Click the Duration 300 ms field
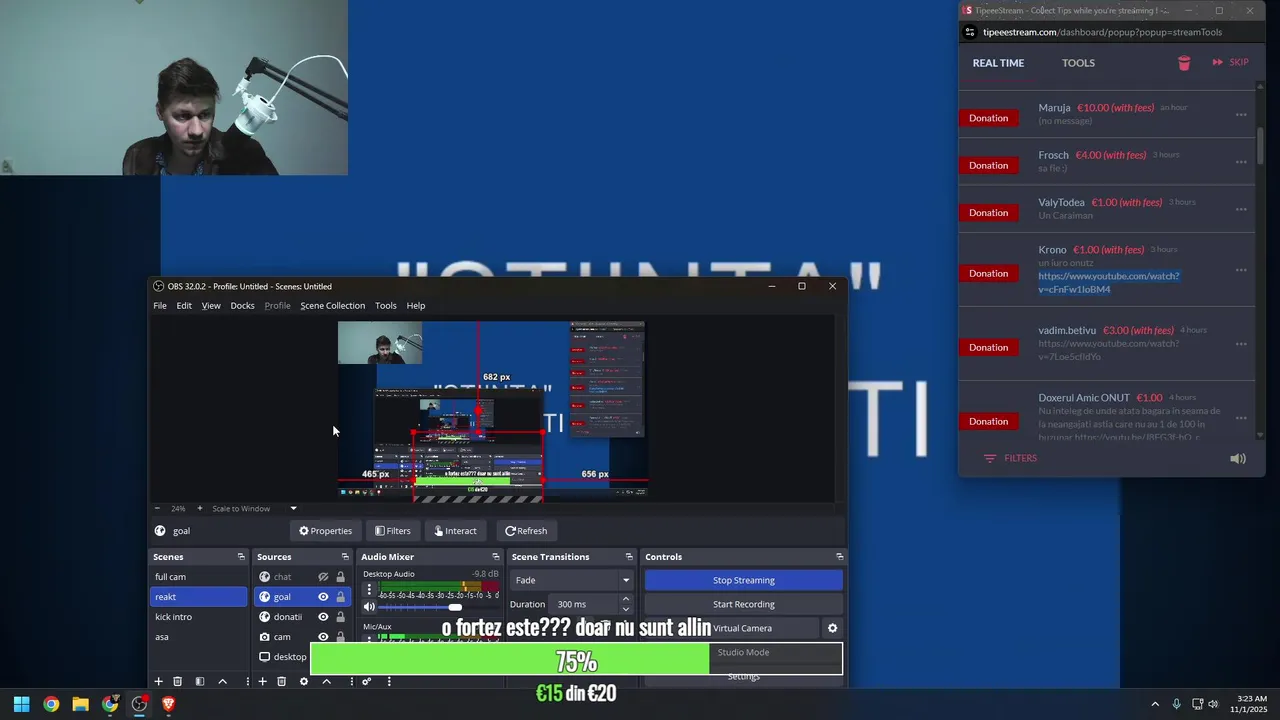 coord(584,604)
